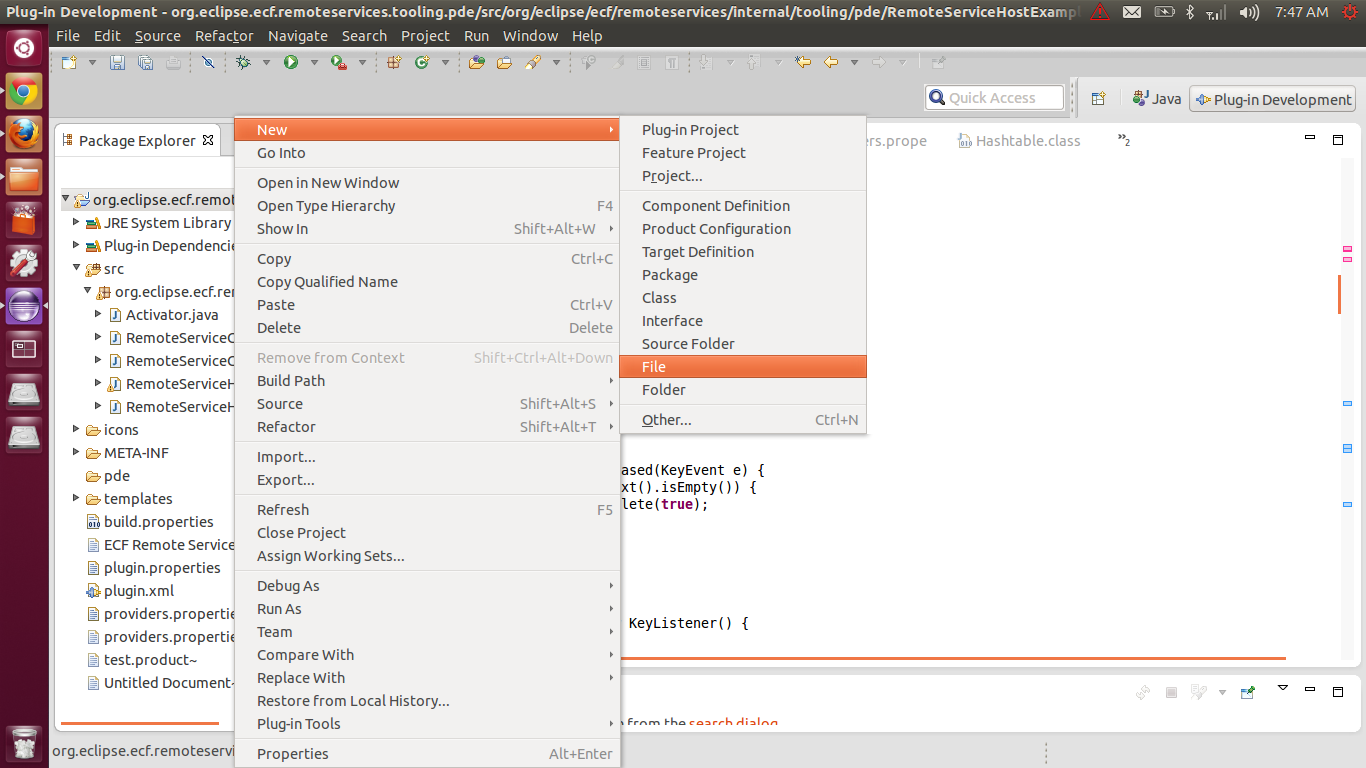Screen dimensions: 1366x768
Task: Click the Open Type toolbar icon
Action: pyautogui.click(x=476, y=62)
